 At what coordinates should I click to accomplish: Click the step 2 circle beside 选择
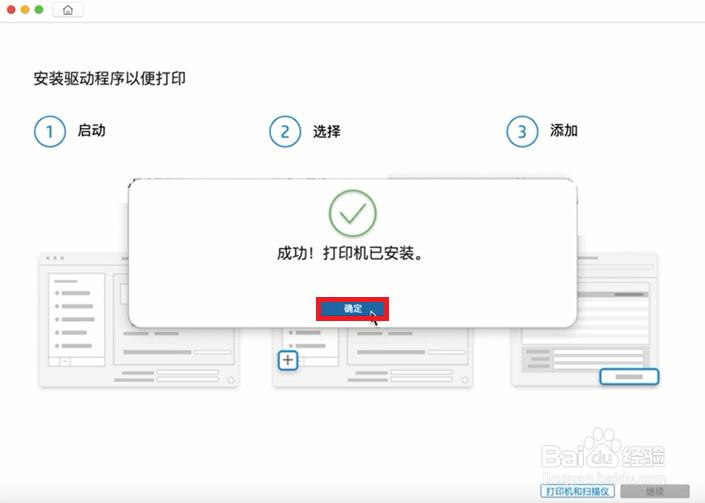285,131
